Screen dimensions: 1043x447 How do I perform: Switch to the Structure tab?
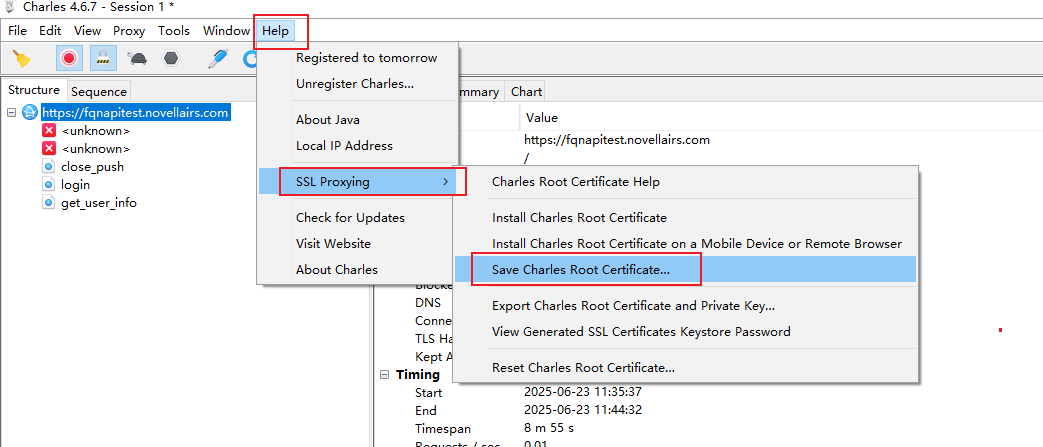pyautogui.click(x=34, y=90)
